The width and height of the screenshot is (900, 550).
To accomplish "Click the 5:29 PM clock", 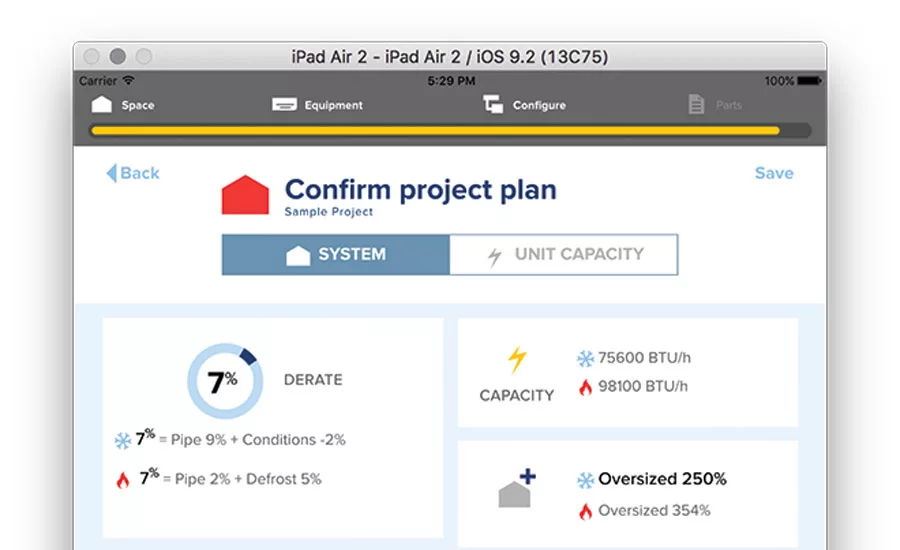I will pos(451,81).
